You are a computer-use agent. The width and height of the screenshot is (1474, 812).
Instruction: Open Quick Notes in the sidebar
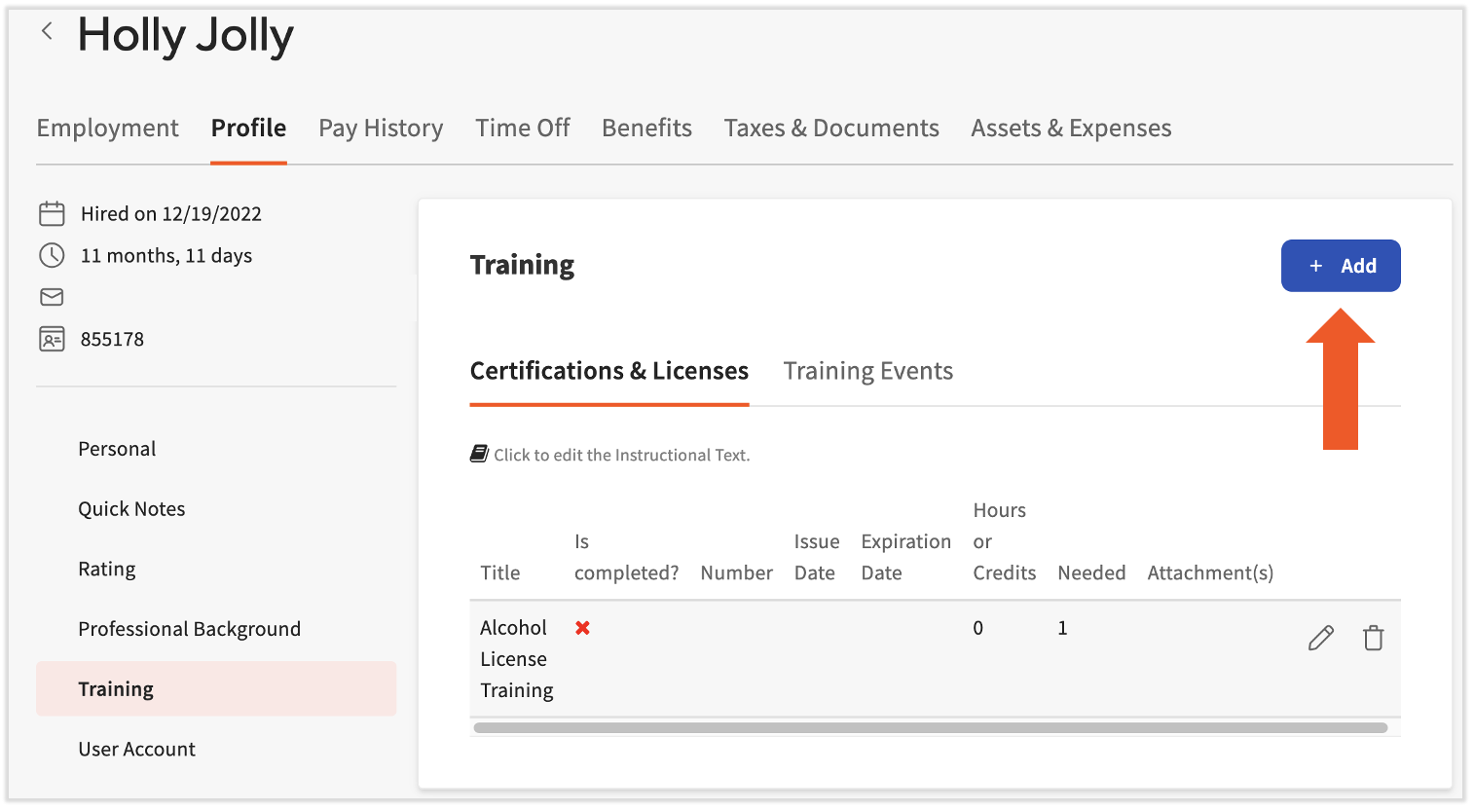131,509
